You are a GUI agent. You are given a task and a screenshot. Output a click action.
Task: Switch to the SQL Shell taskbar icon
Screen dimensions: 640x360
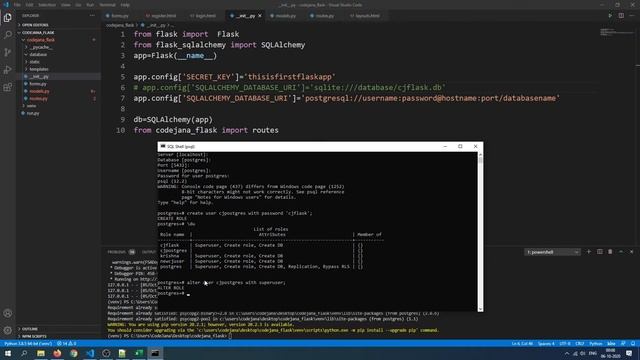[x=155, y=353]
